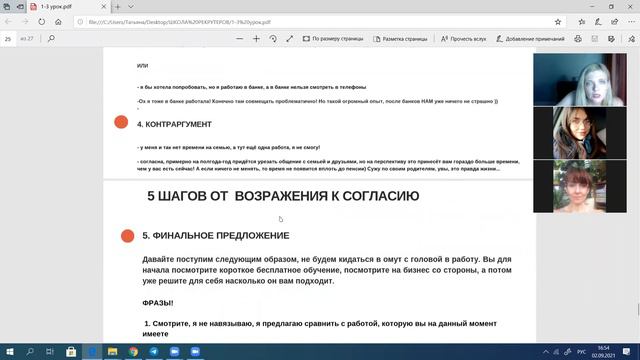The height and width of the screenshot is (360, 640).
Task: Open the first Zoom taskbar icon
Action: pos(175,351)
